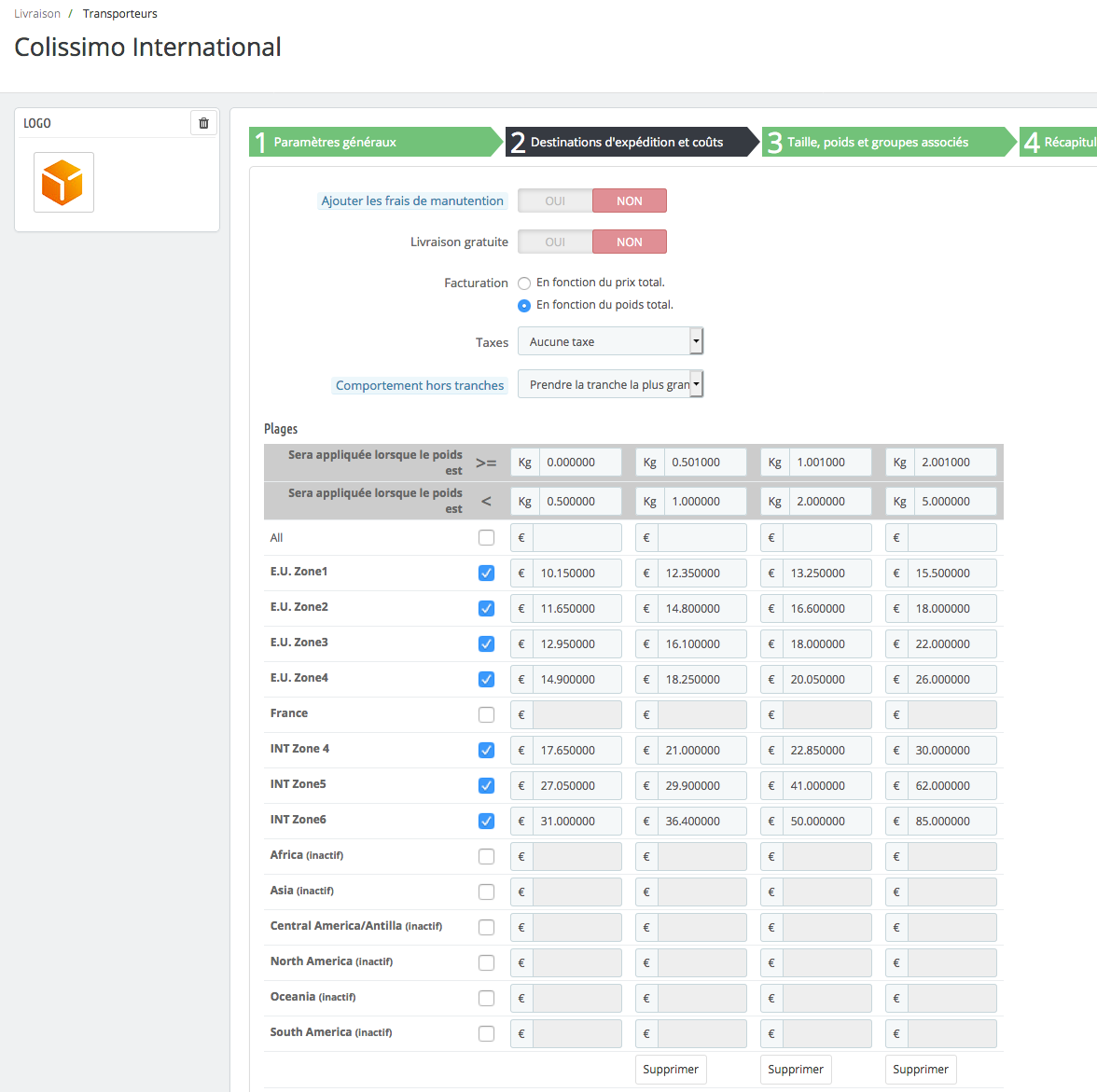This screenshot has width=1097, height=1092.
Task: Jump to step 4 Récapitulatif
Action: point(1059,142)
